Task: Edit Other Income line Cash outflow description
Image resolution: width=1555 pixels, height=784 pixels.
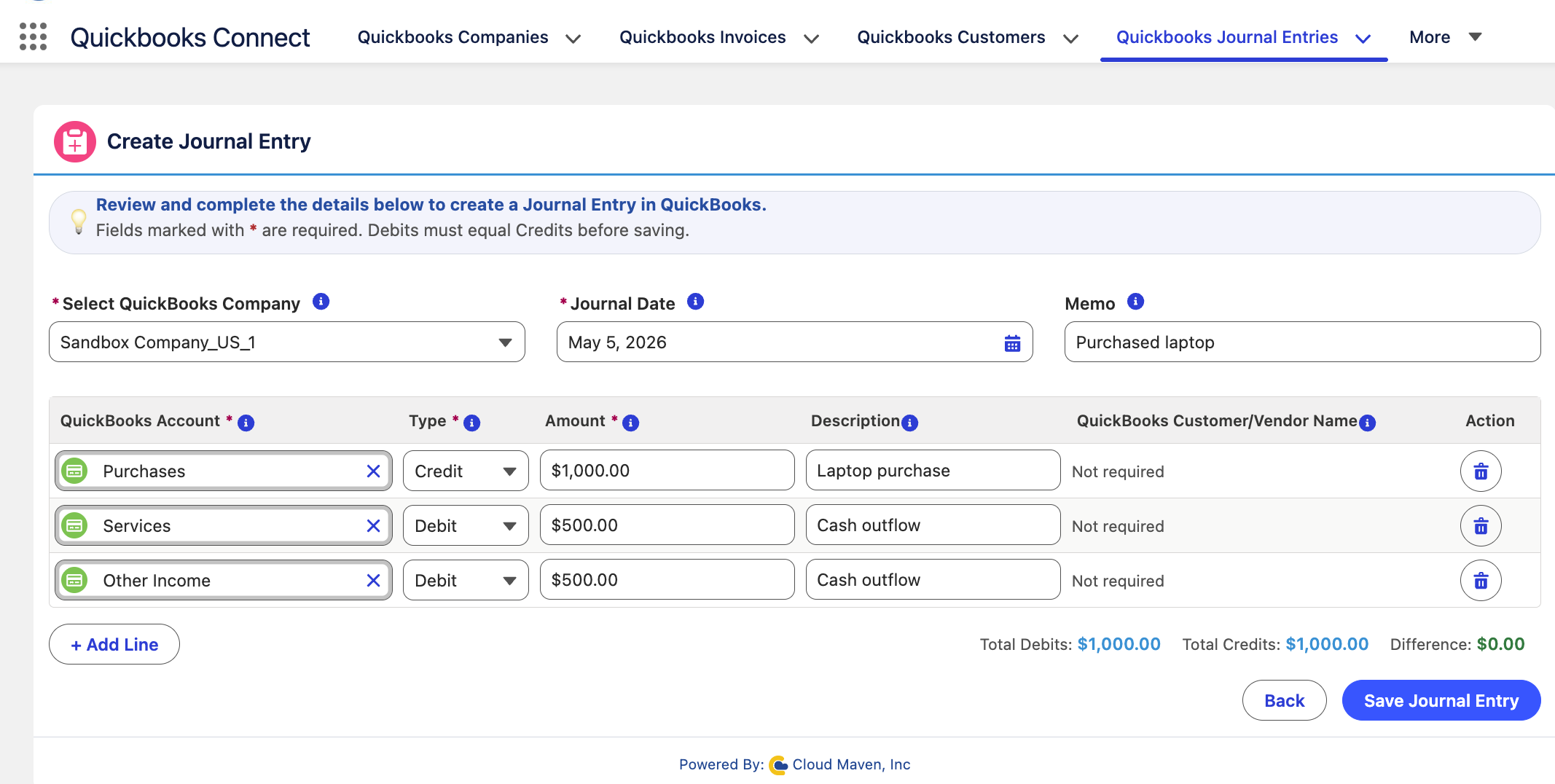Action: [933, 580]
